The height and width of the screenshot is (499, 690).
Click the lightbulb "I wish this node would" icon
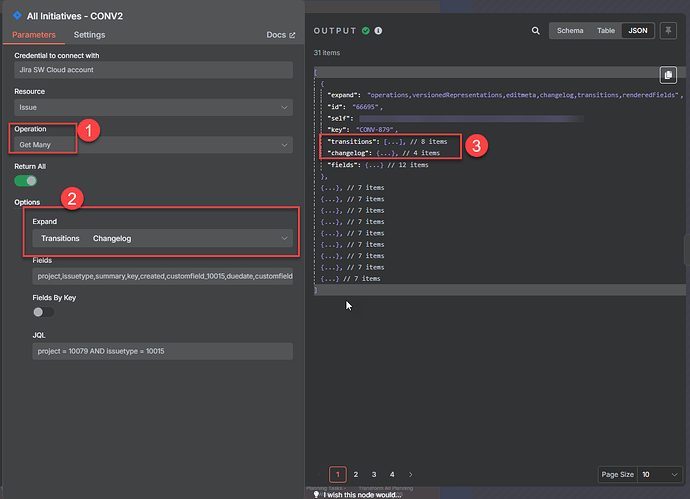coord(316,495)
